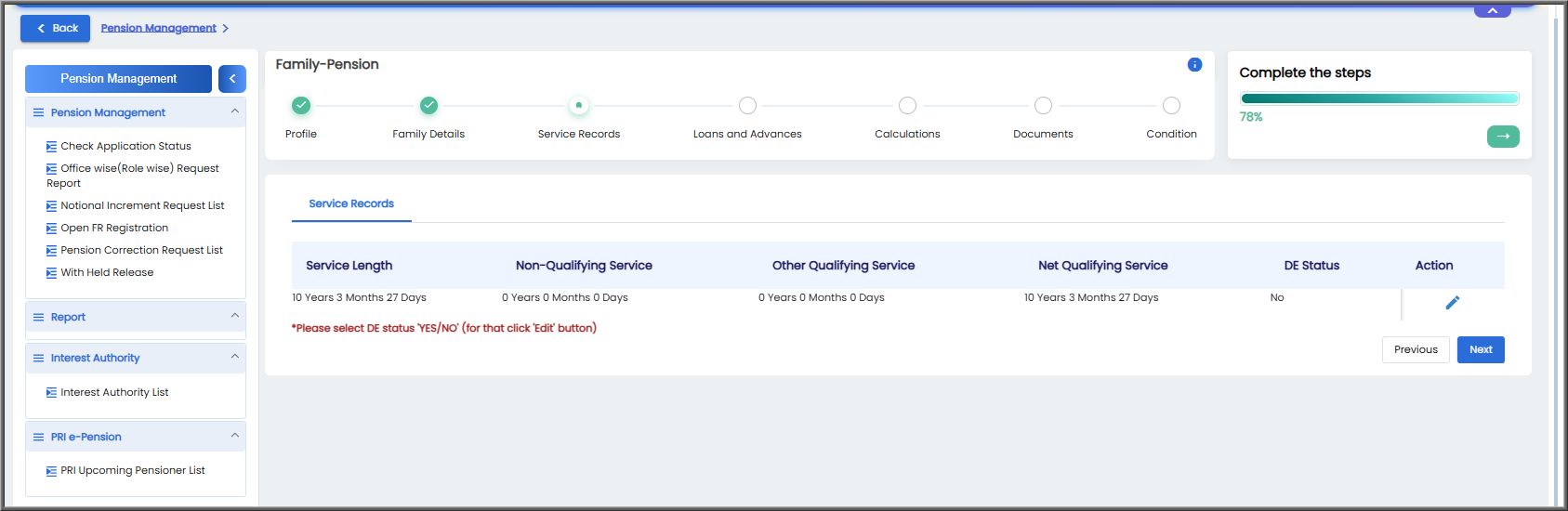Collapse the PRI e-Pension section chevron
This screenshot has width=1568, height=511.
[x=234, y=436]
